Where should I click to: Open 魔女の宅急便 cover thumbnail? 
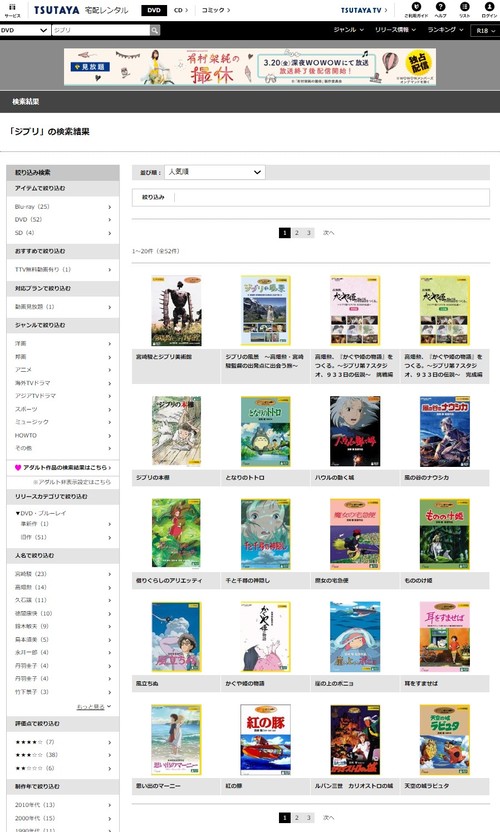(x=355, y=534)
